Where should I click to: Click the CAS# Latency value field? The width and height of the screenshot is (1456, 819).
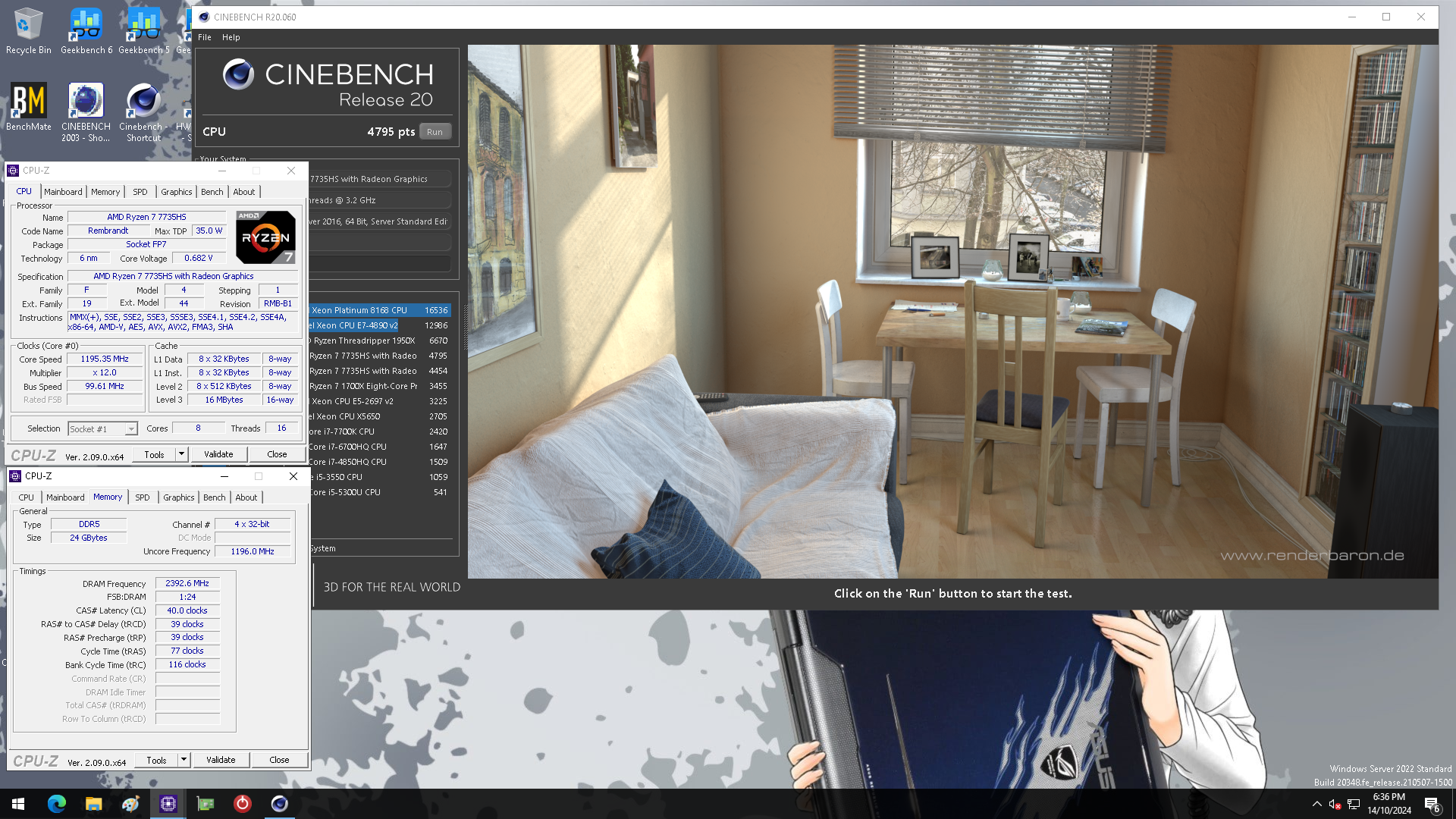click(x=187, y=610)
